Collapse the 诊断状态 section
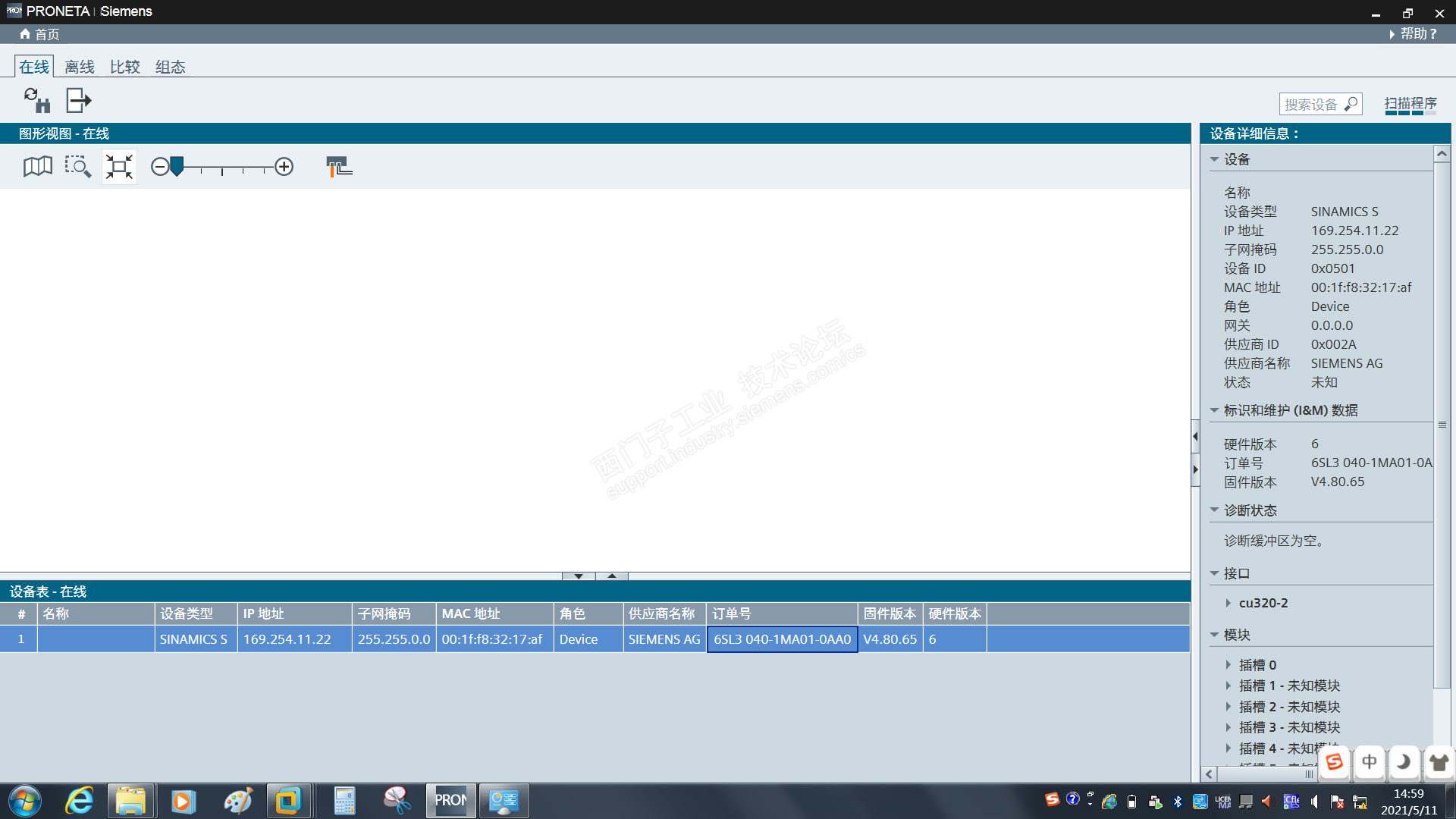The height and width of the screenshot is (819, 1456). (1215, 510)
